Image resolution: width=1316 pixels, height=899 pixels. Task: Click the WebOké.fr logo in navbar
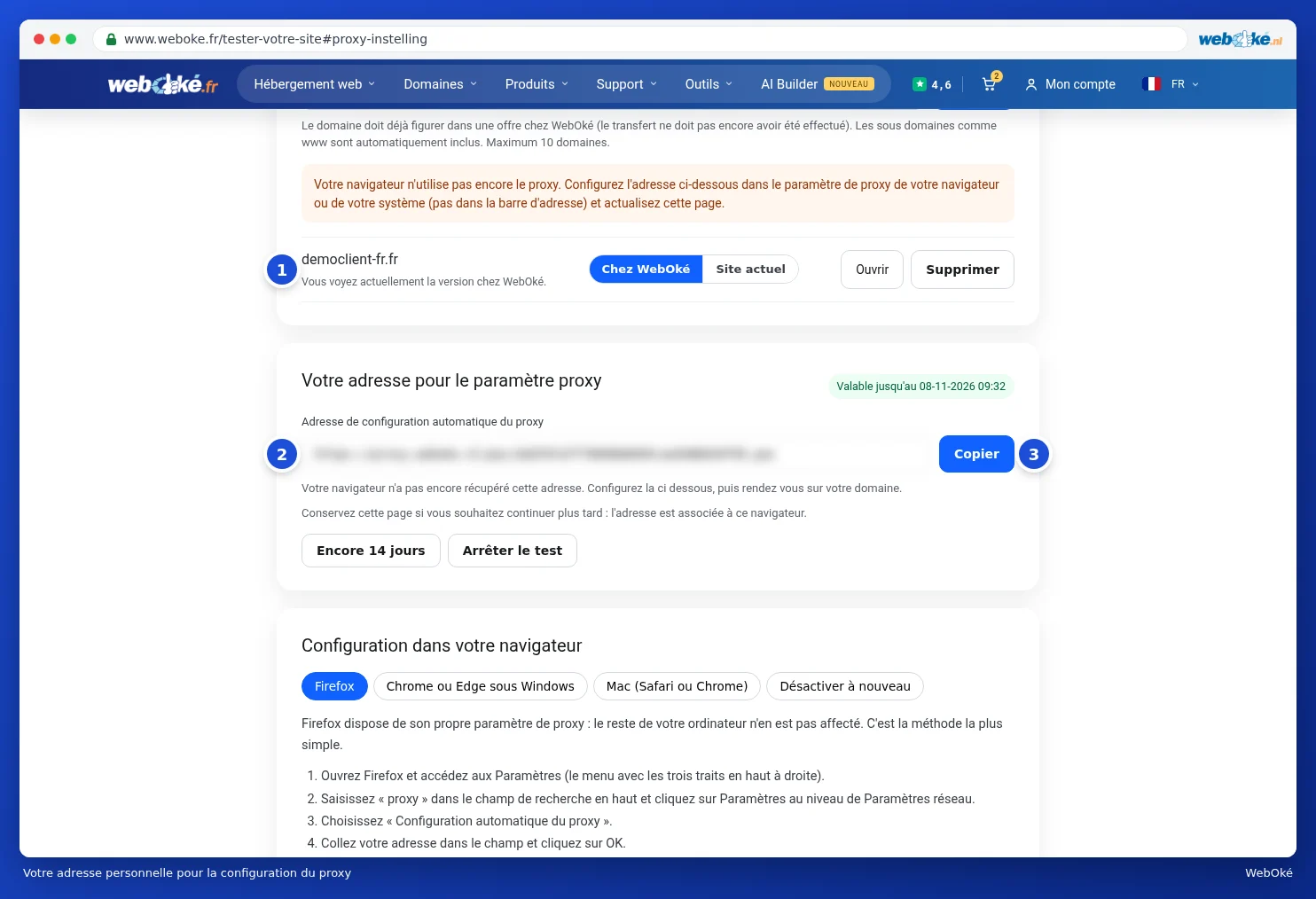162,84
